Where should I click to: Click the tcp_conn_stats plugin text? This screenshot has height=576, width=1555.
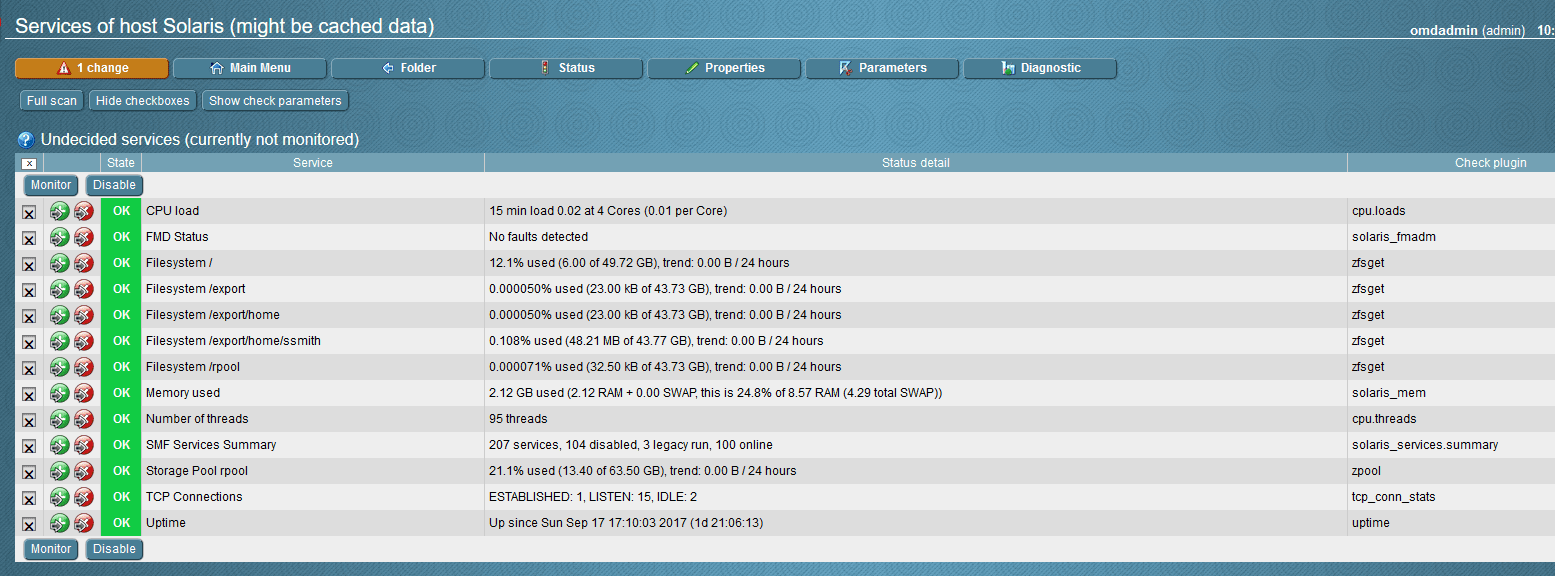pos(1394,497)
